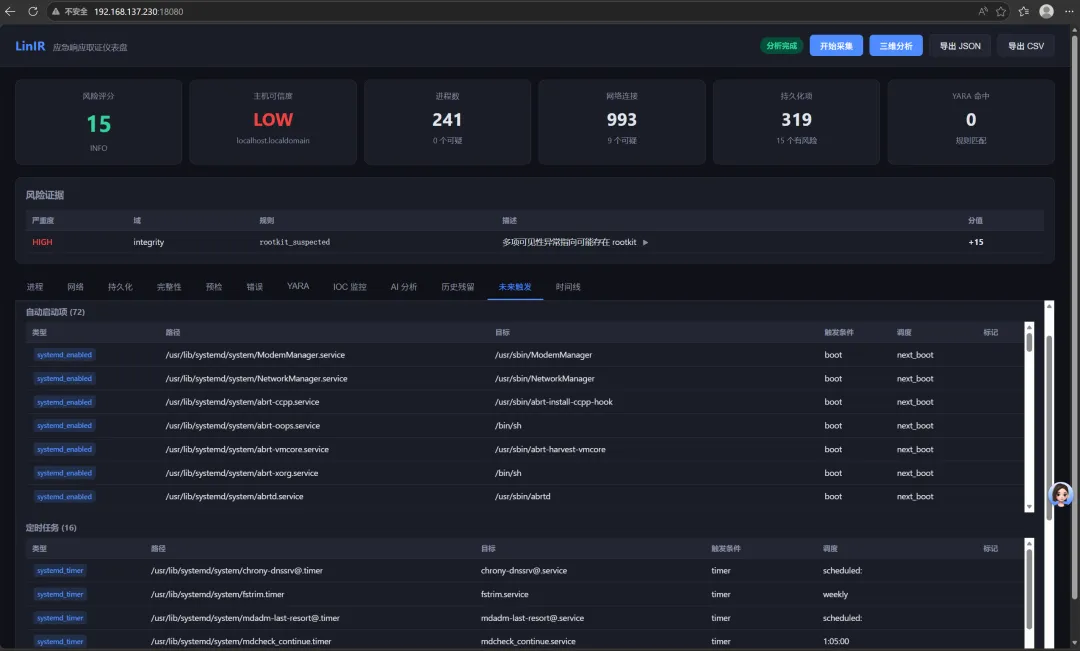Click the +15 score value

pos(975,242)
